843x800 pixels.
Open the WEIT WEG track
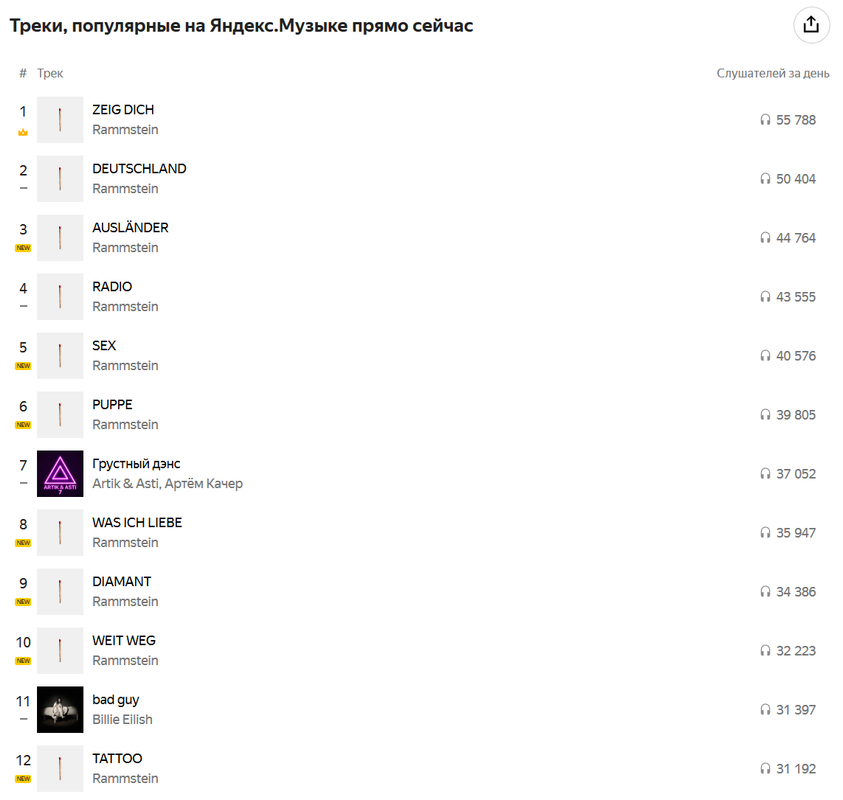click(x=124, y=641)
